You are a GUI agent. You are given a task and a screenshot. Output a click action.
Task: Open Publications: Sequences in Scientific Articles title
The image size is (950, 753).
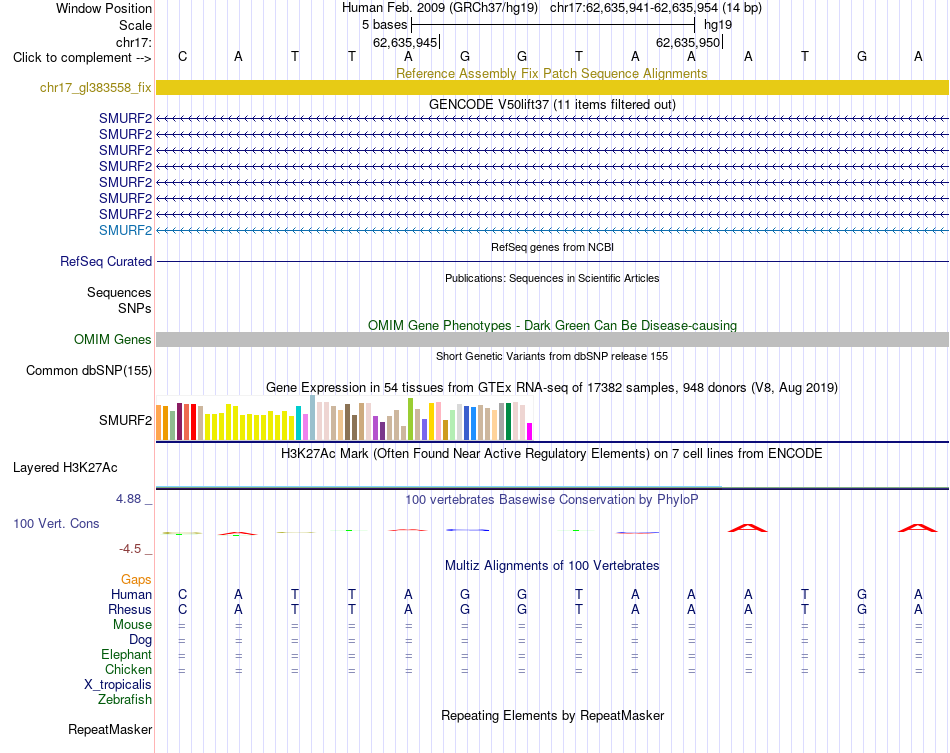pyautogui.click(x=552, y=278)
